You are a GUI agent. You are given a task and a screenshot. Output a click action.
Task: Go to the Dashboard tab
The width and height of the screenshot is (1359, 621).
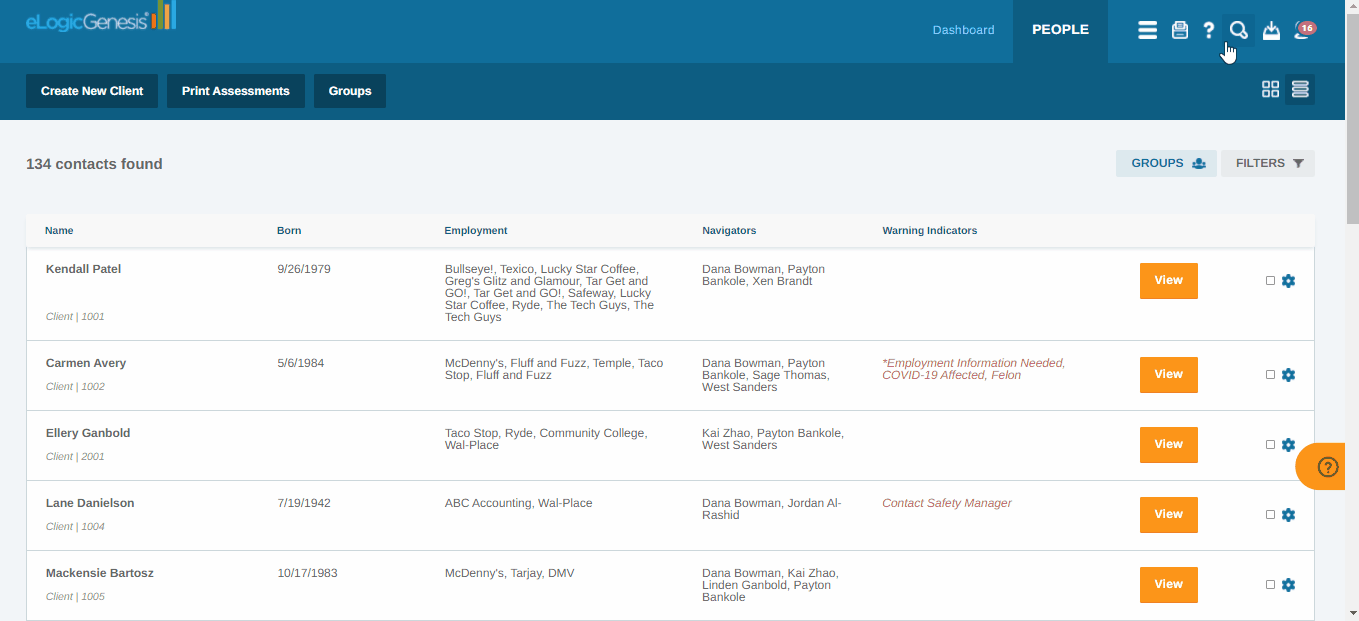(x=963, y=30)
